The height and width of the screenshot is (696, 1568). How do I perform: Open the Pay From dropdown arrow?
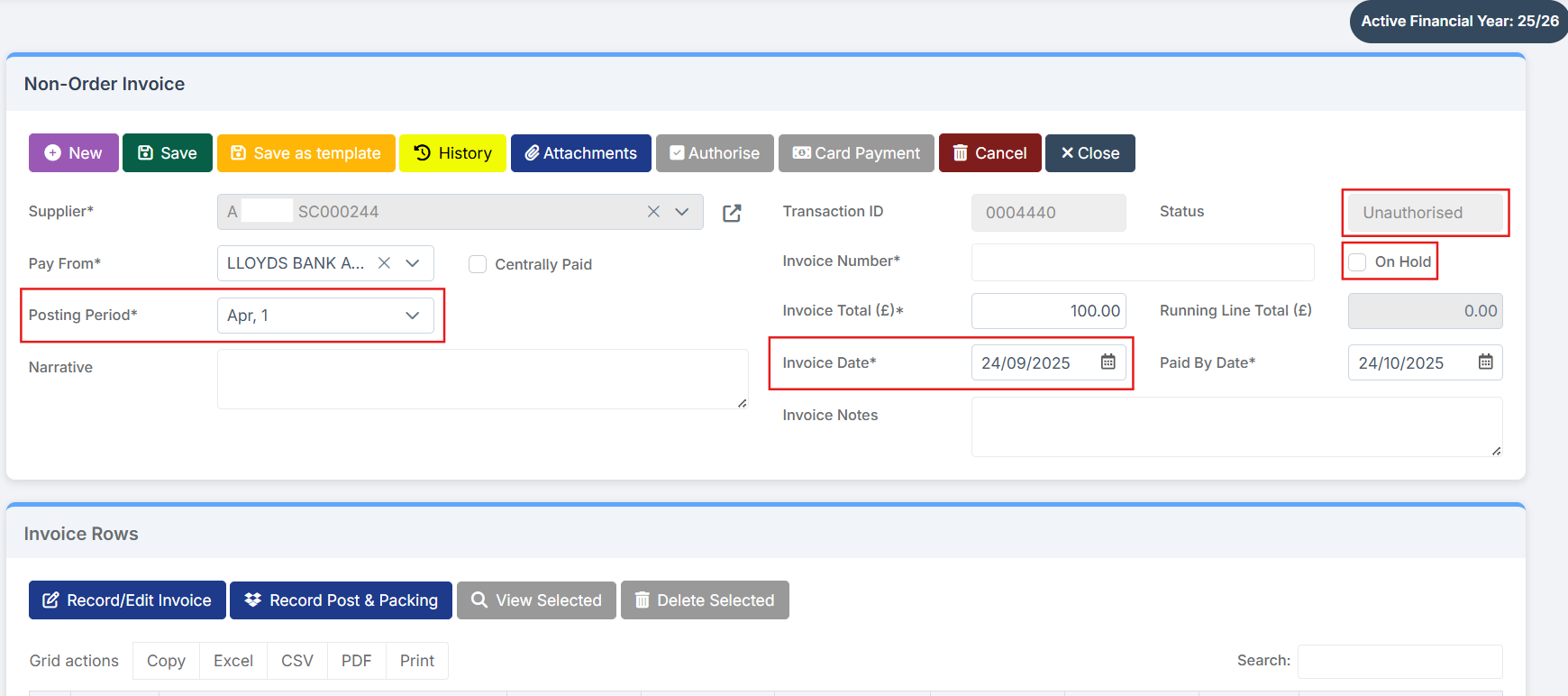[413, 263]
